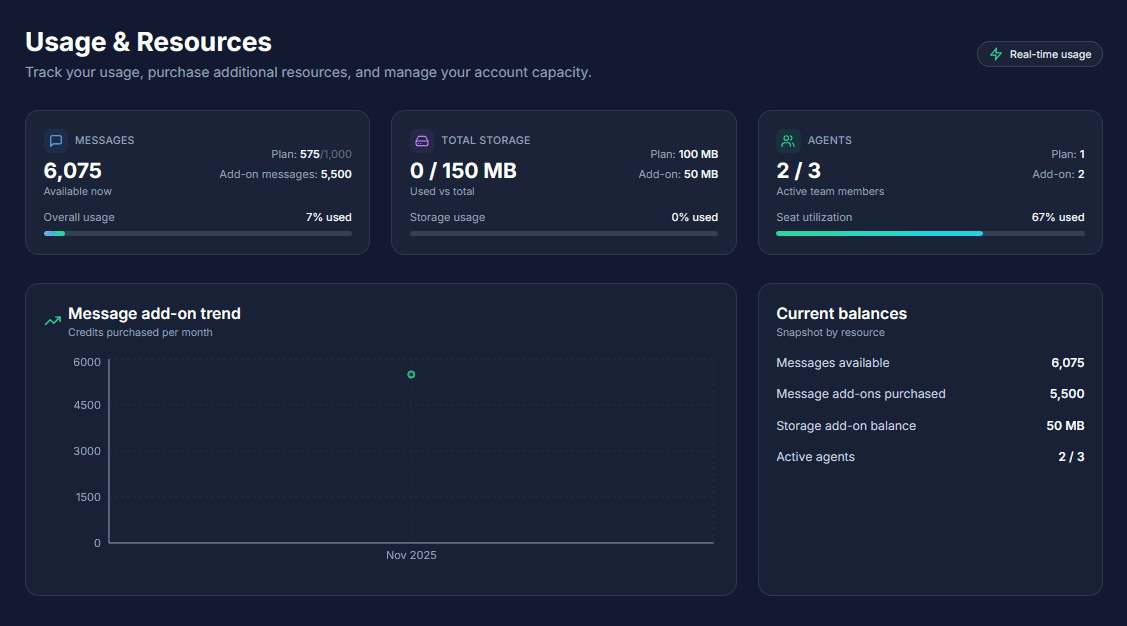Click the Nov 2025 axis label
This screenshot has height=626, width=1127.
pyautogui.click(x=411, y=555)
